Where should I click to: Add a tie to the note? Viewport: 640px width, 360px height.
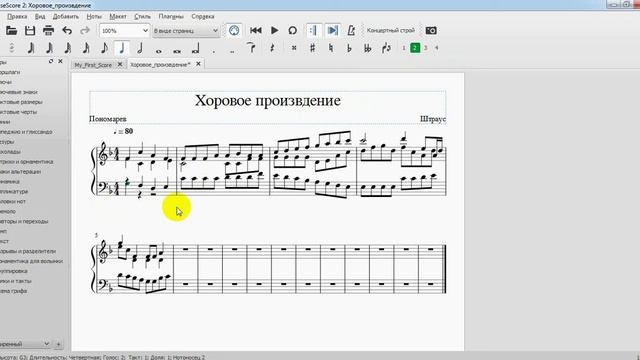[x=251, y=48]
